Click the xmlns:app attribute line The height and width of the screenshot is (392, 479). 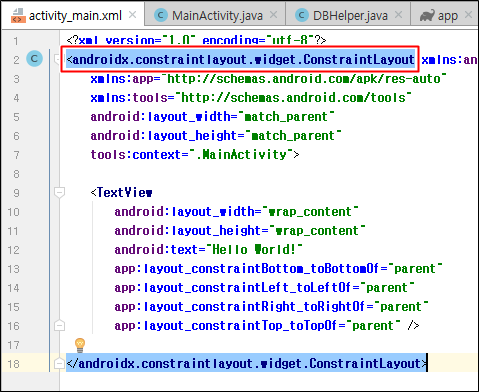click(268, 79)
